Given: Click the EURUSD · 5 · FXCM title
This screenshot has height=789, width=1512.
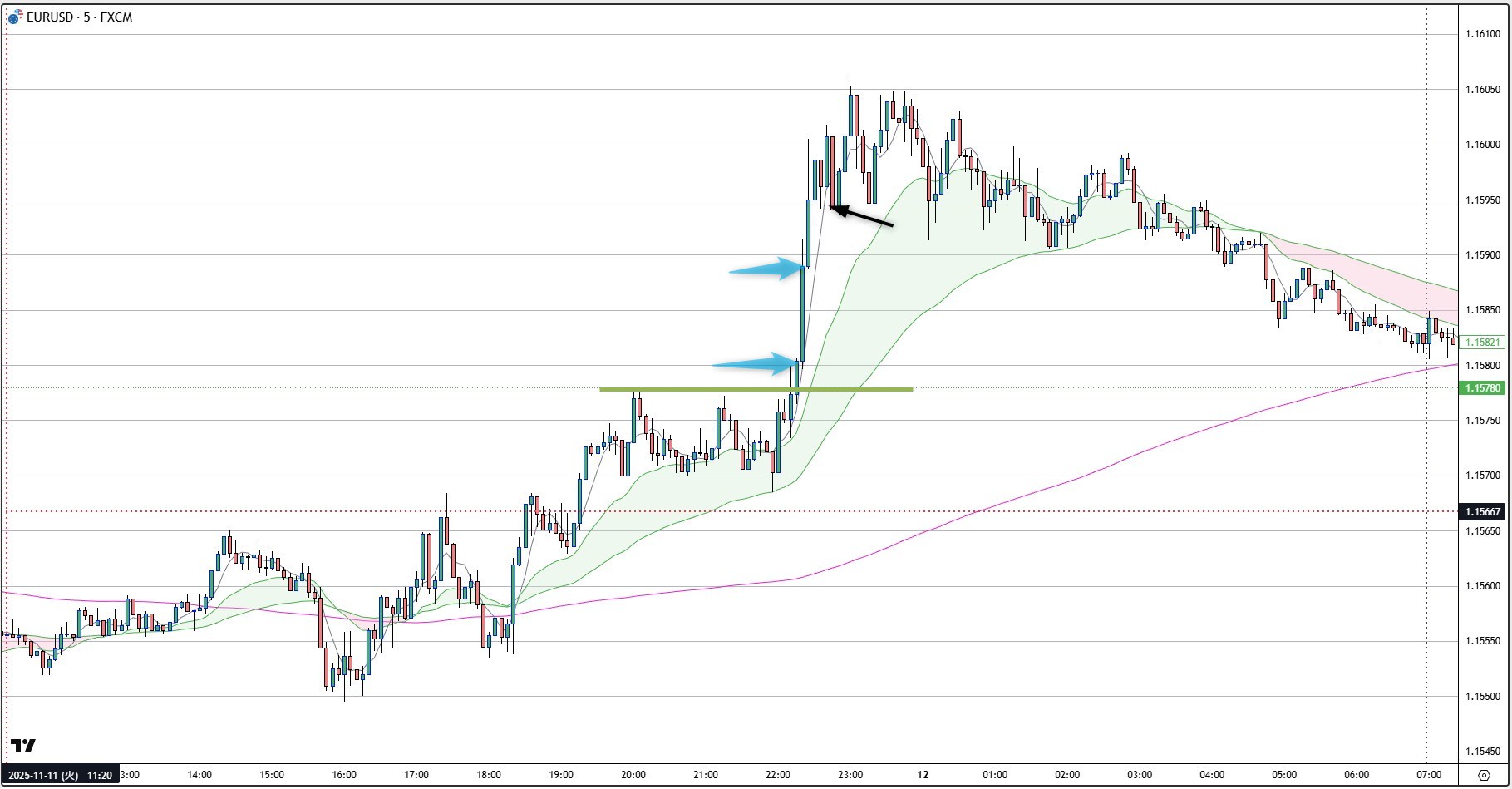Looking at the screenshot, I should [x=79, y=17].
